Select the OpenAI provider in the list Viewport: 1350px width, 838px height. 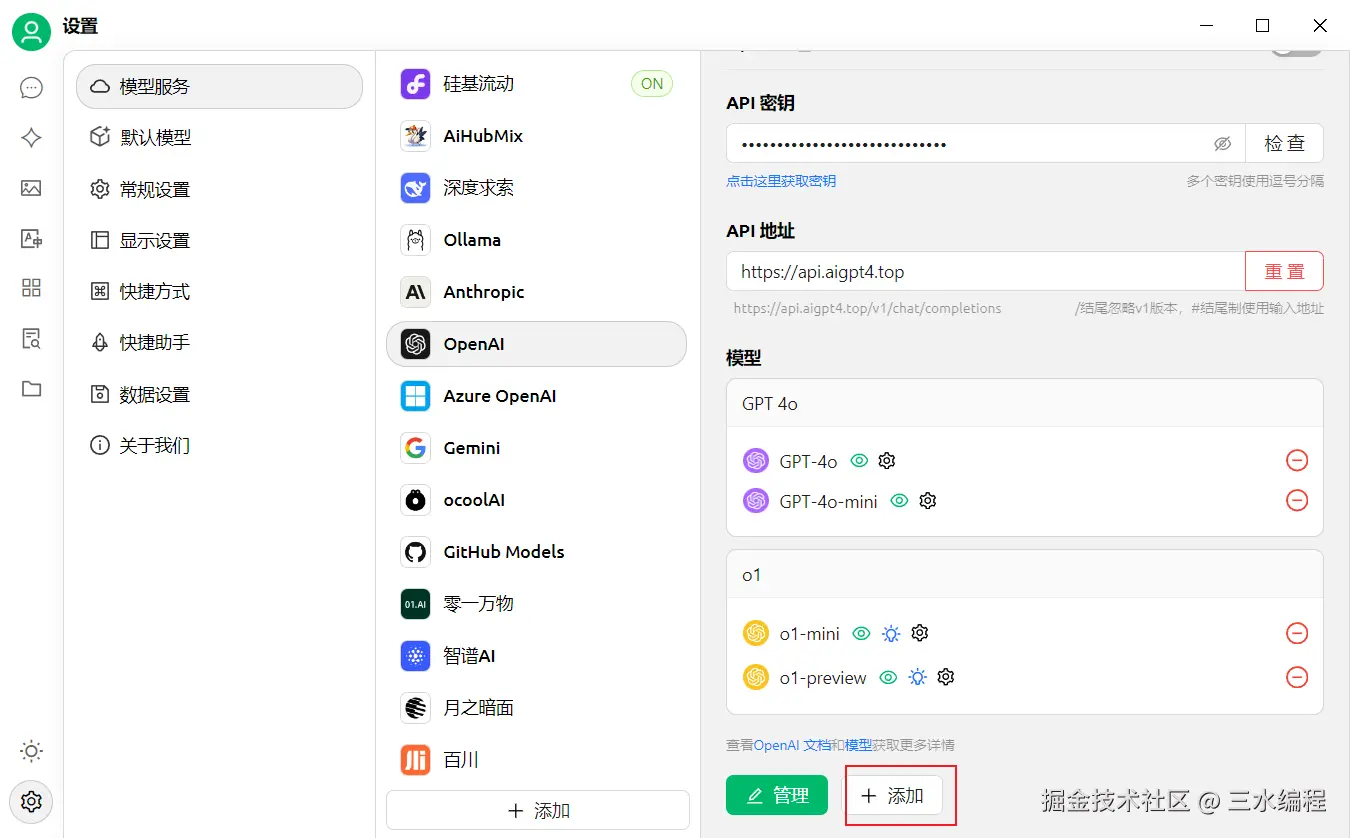point(537,344)
